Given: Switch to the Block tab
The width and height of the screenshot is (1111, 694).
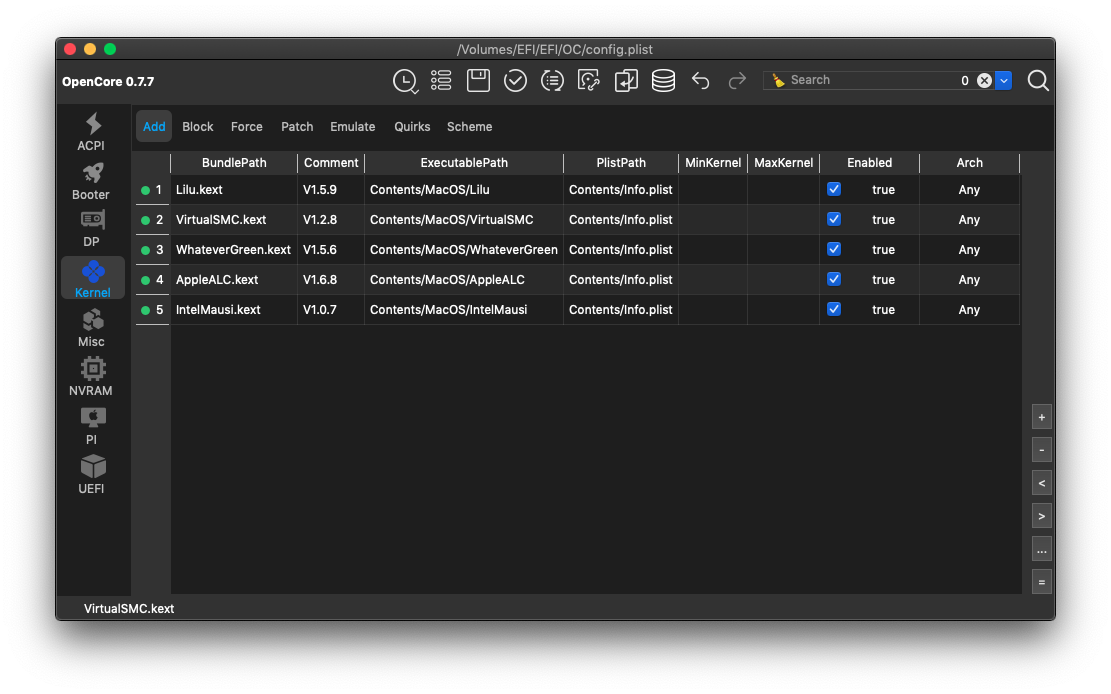Looking at the screenshot, I should [x=198, y=127].
